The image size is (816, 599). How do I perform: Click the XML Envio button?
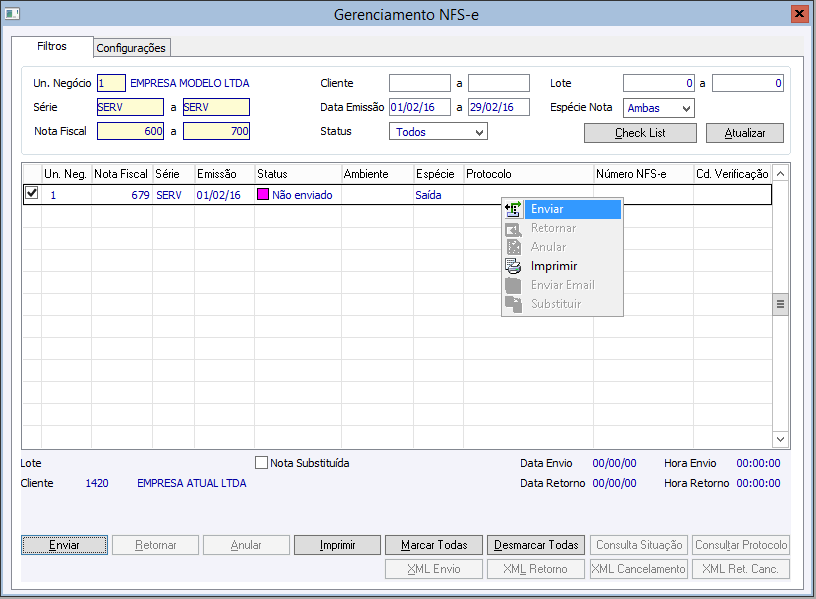pos(434,569)
